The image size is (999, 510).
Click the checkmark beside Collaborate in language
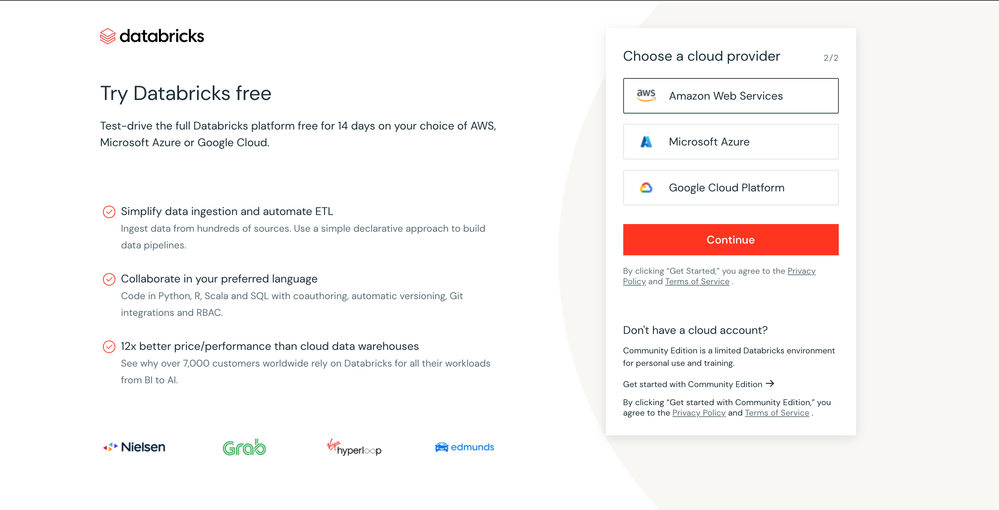coord(109,279)
